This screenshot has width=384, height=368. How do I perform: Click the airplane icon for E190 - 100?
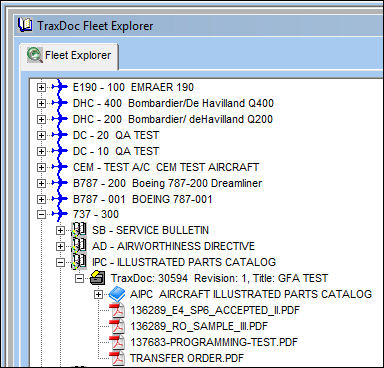[x=60, y=87]
